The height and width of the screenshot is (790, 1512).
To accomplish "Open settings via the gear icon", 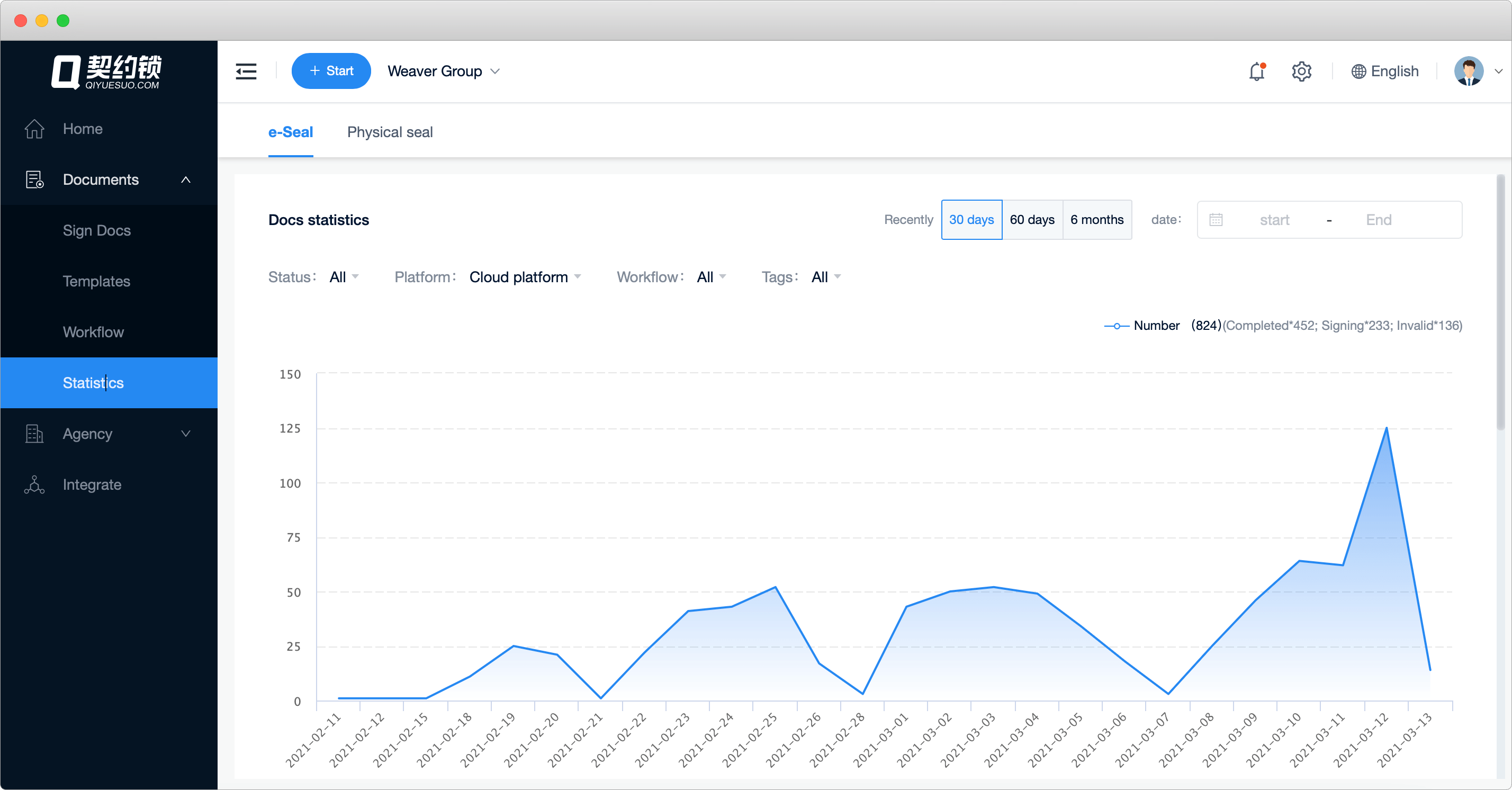I will pyautogui.click(x=1301, y=71).
